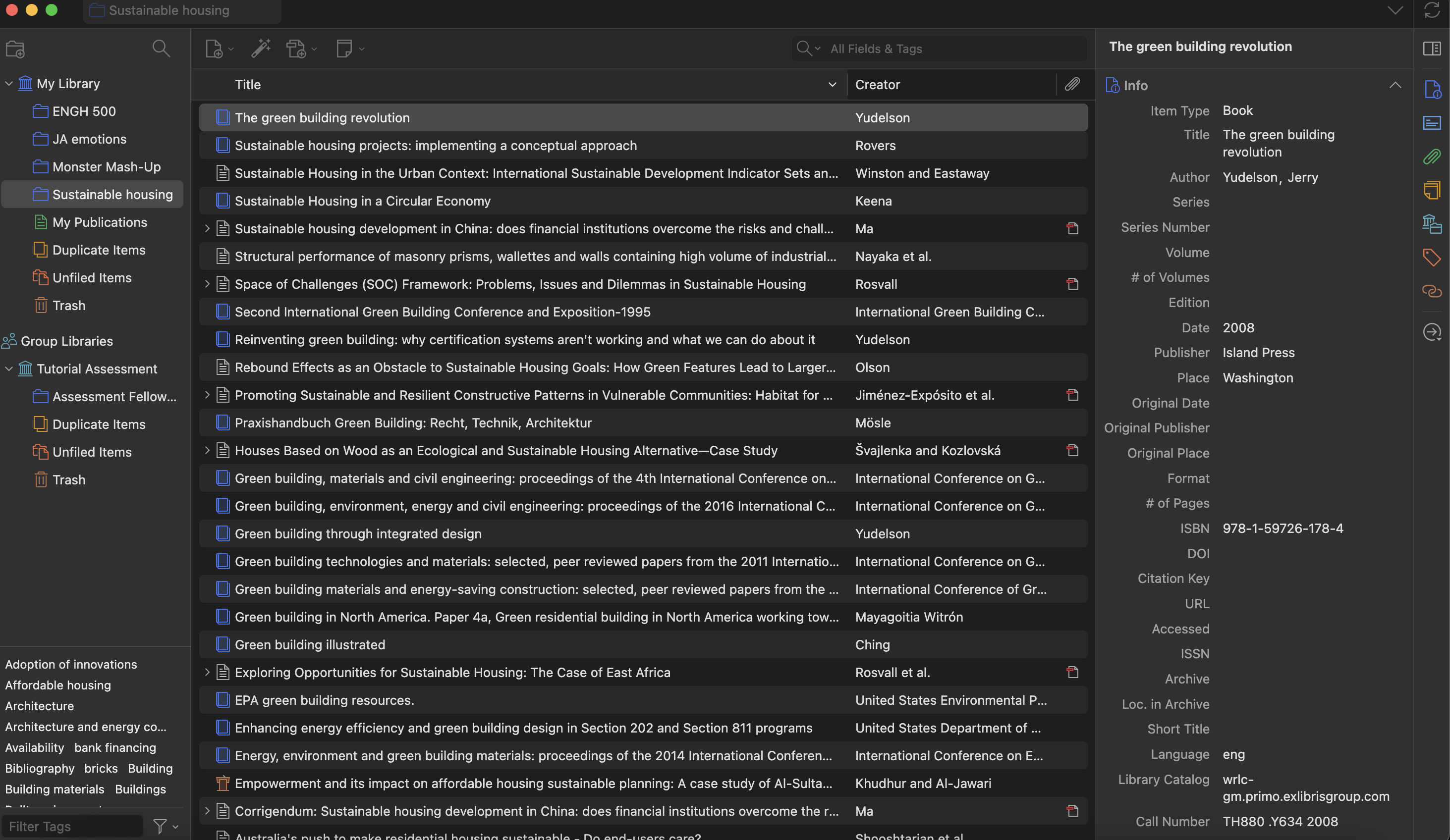The width and height of the screenshot is (1450, 840).
Task: Select Praxishandbuch Green Building item
Action: [643, 422]
